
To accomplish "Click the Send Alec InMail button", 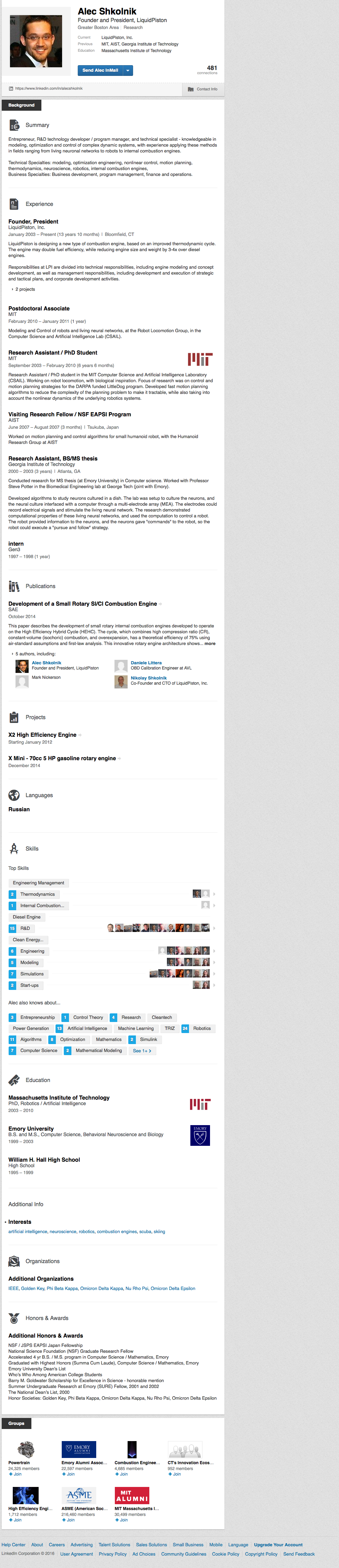I will coord(100,70).
